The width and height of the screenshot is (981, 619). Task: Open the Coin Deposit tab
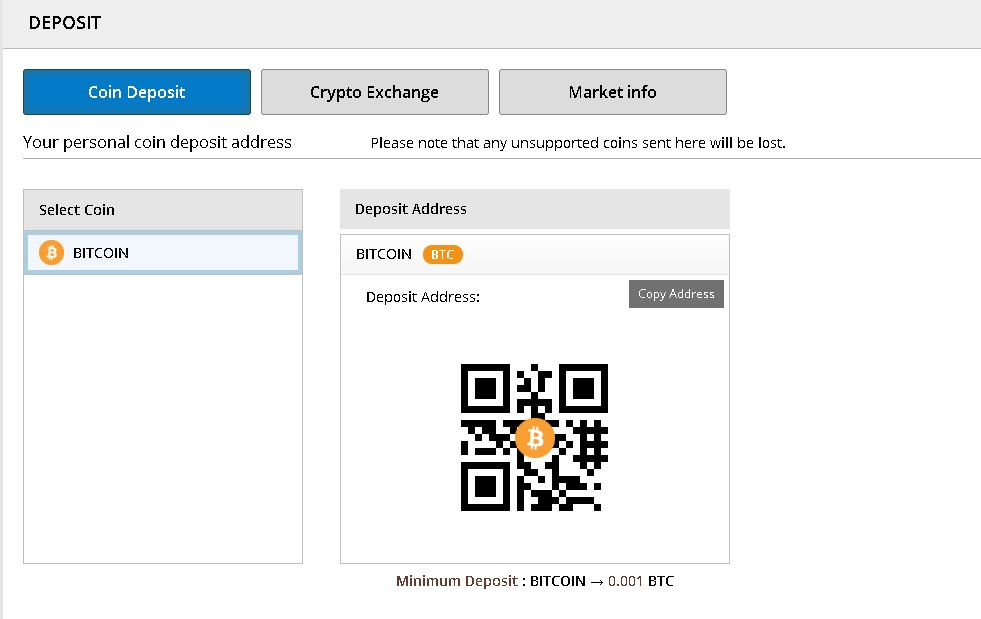(x=137, y=92)
